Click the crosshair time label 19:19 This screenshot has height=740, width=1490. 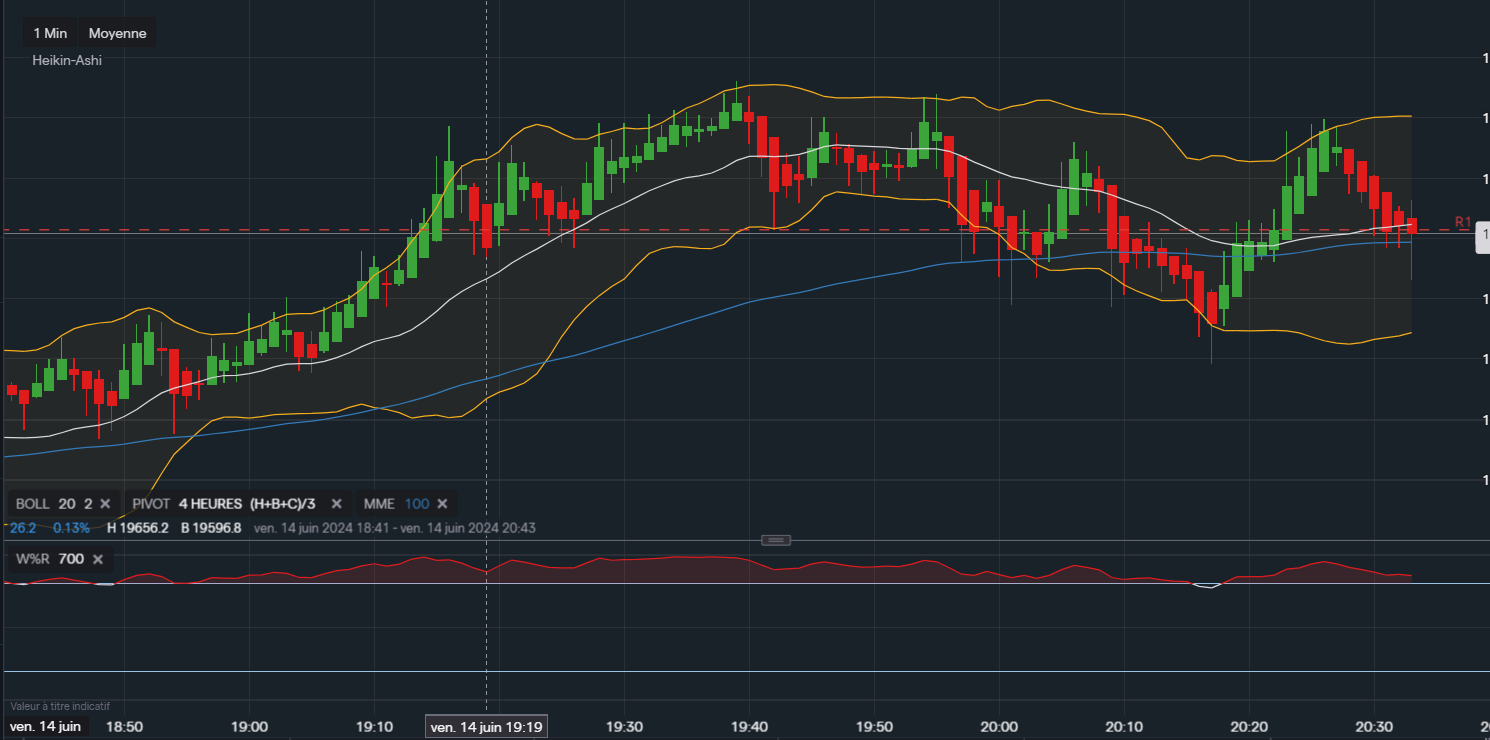[x=487, y=727]
